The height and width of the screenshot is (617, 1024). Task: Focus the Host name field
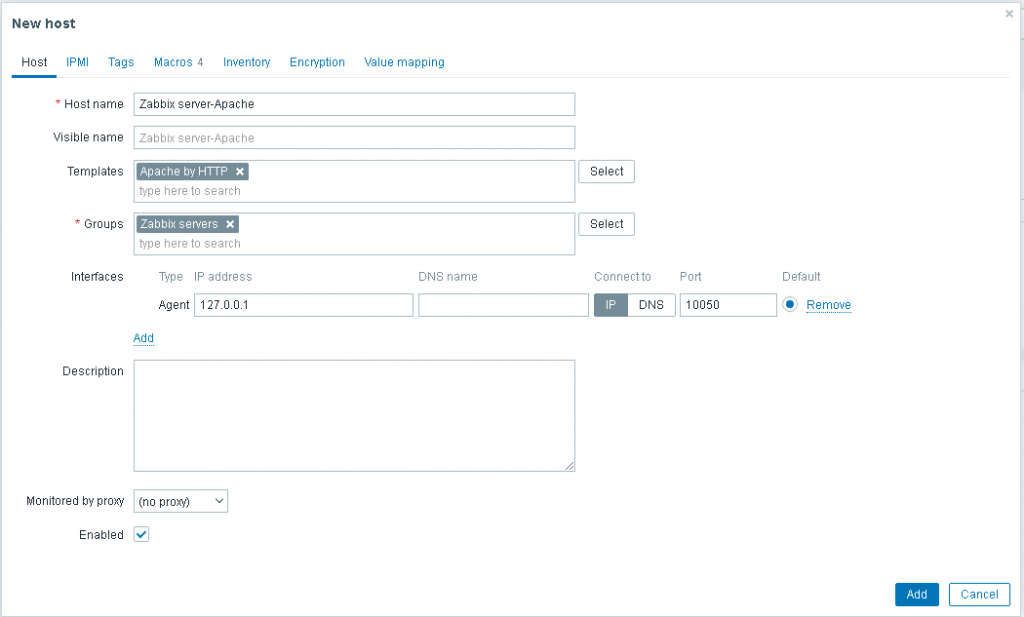(x=354, y=104)
